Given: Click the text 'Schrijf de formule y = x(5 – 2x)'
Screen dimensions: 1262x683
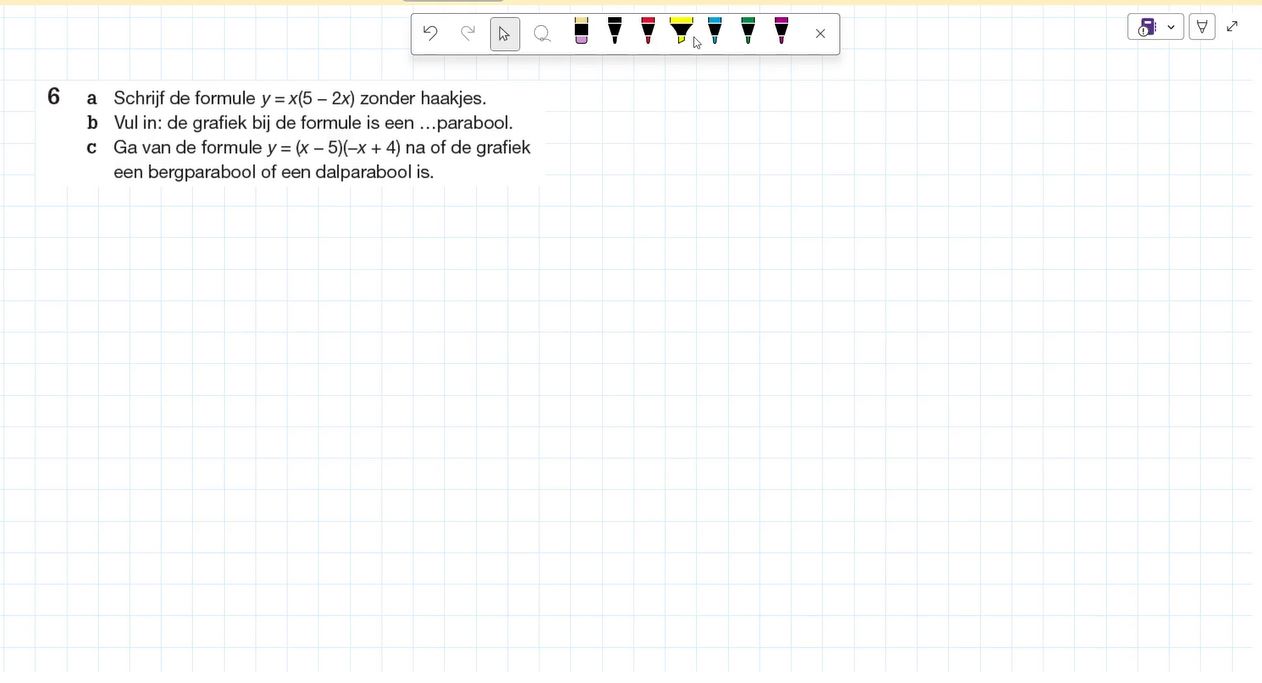Looking at the screenshot, I should [234, 98].
